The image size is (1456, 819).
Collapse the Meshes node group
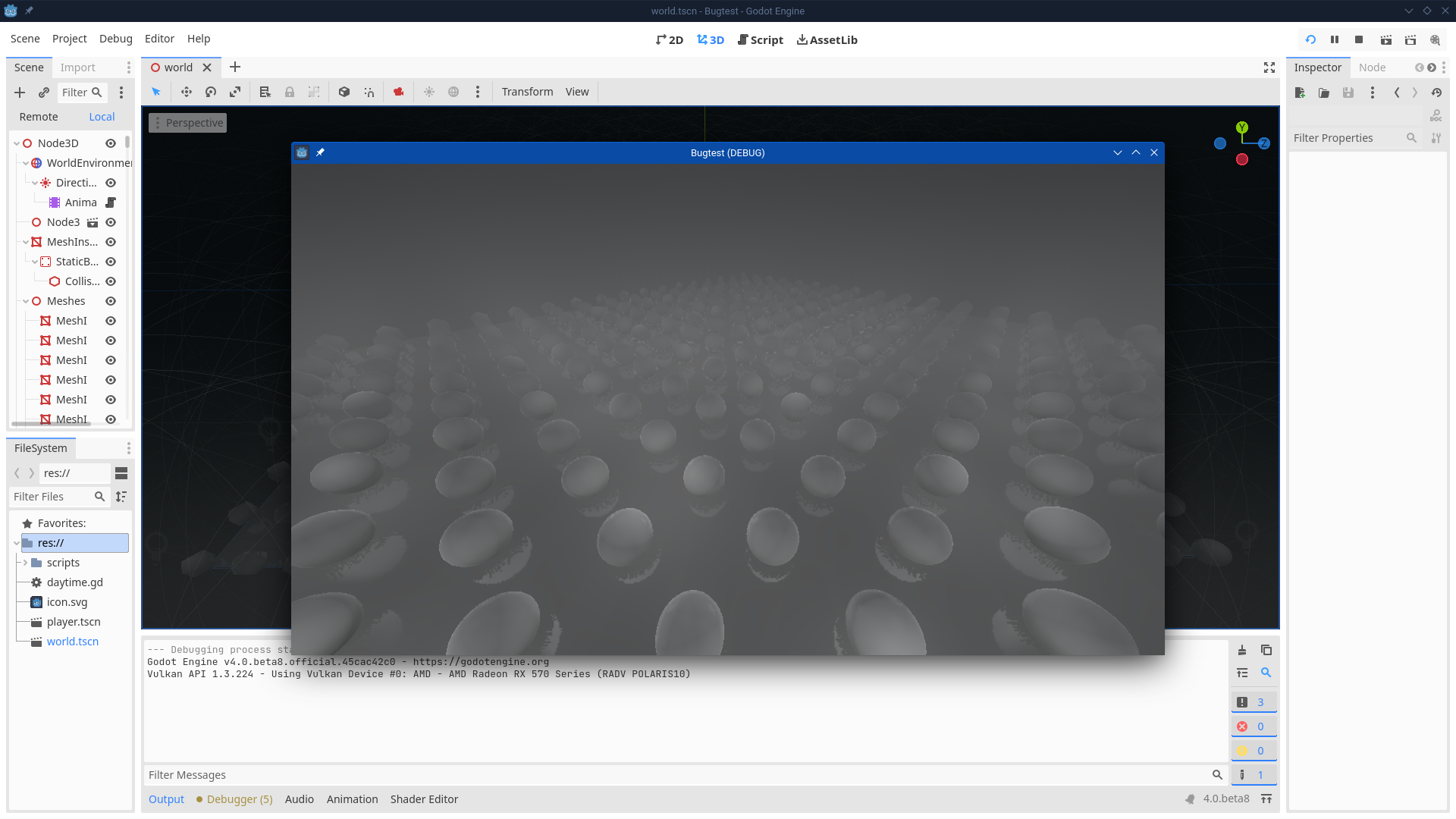pos(26,301)
